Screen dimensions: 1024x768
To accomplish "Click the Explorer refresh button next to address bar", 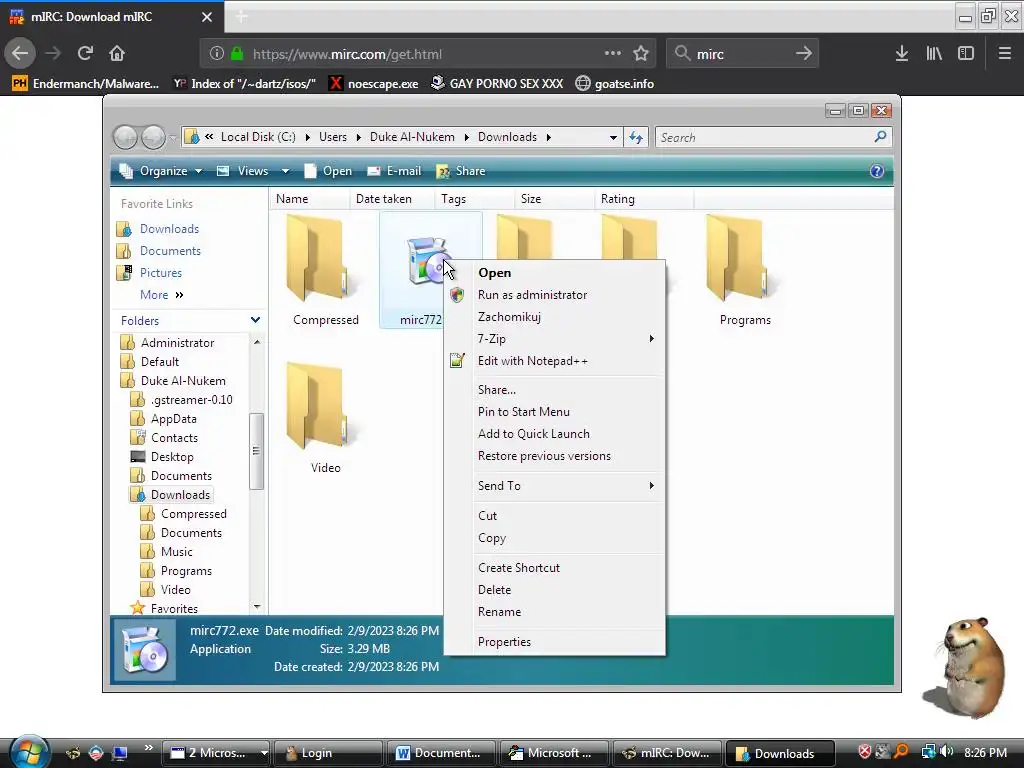I will 635,137.
